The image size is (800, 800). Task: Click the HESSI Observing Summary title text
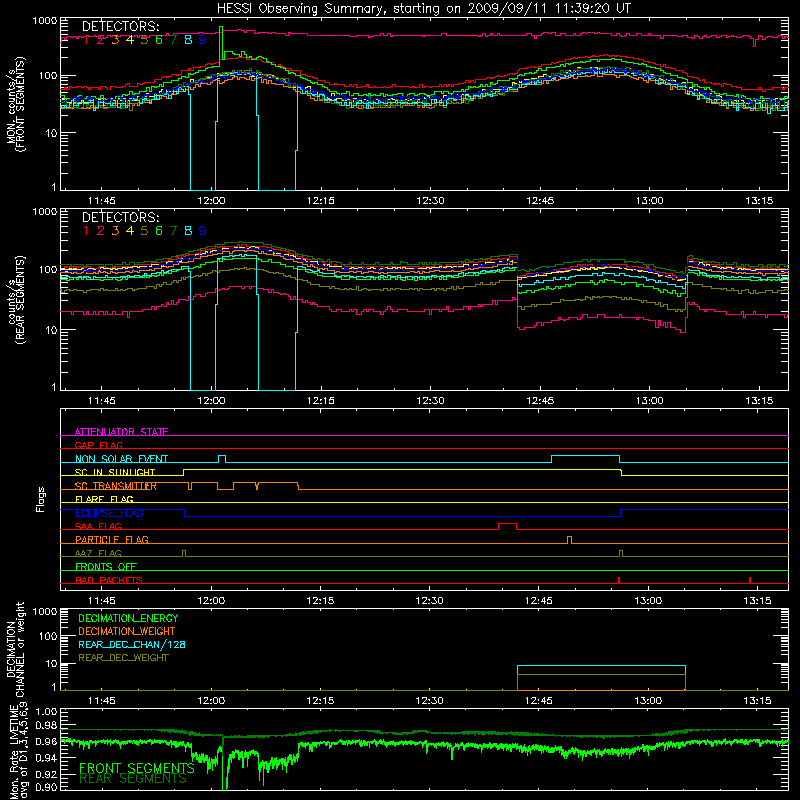click(x=423, y=9)
